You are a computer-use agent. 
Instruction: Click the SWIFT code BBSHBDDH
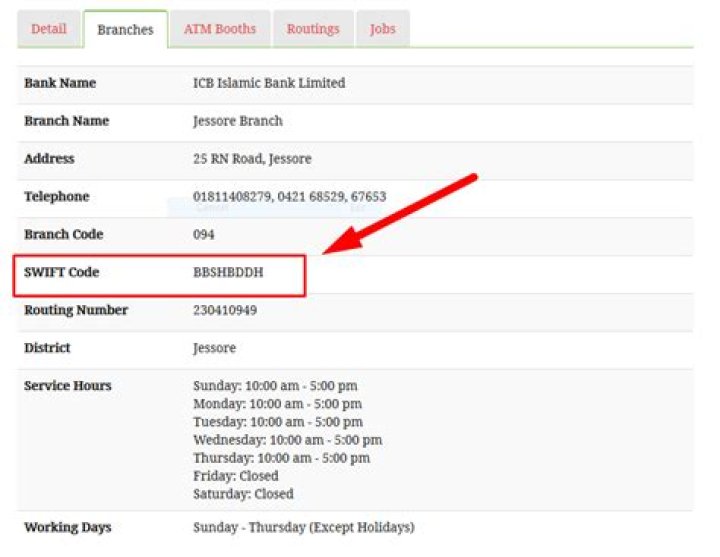pos(228,272)
